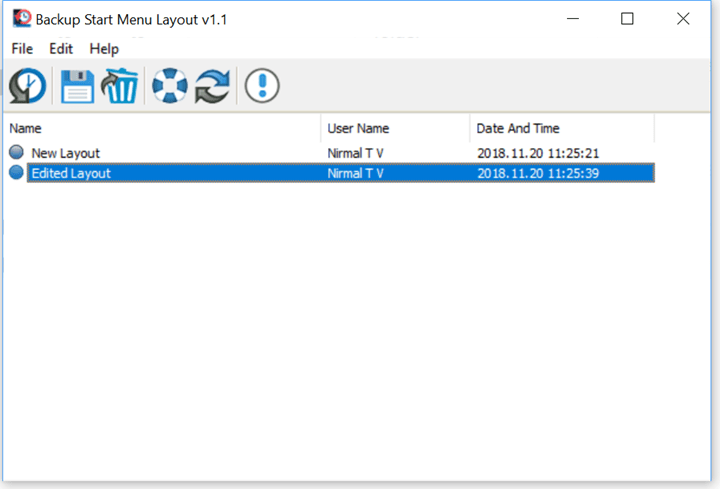The image size is (720, 489).
Task: Open the Help menu
Action: pos(104,49)
